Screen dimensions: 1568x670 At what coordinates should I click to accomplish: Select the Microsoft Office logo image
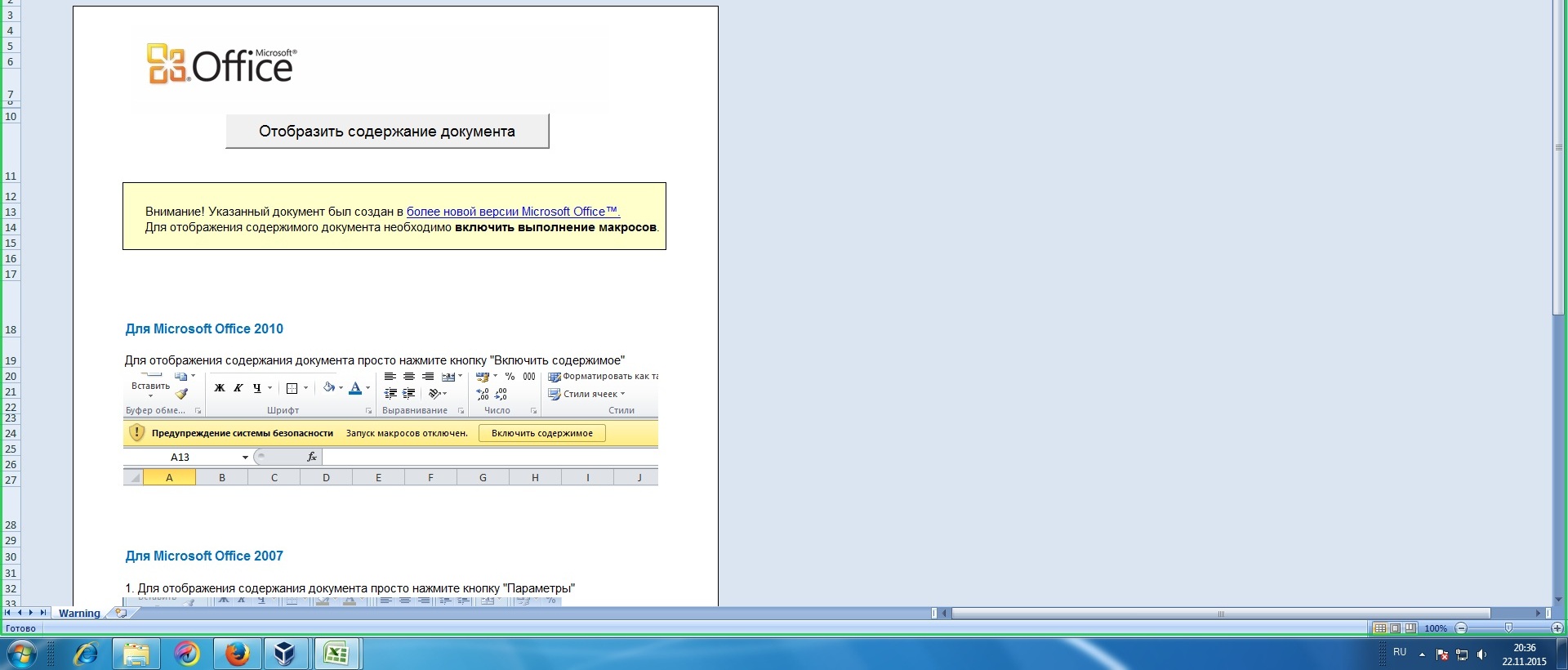[221, 65]
